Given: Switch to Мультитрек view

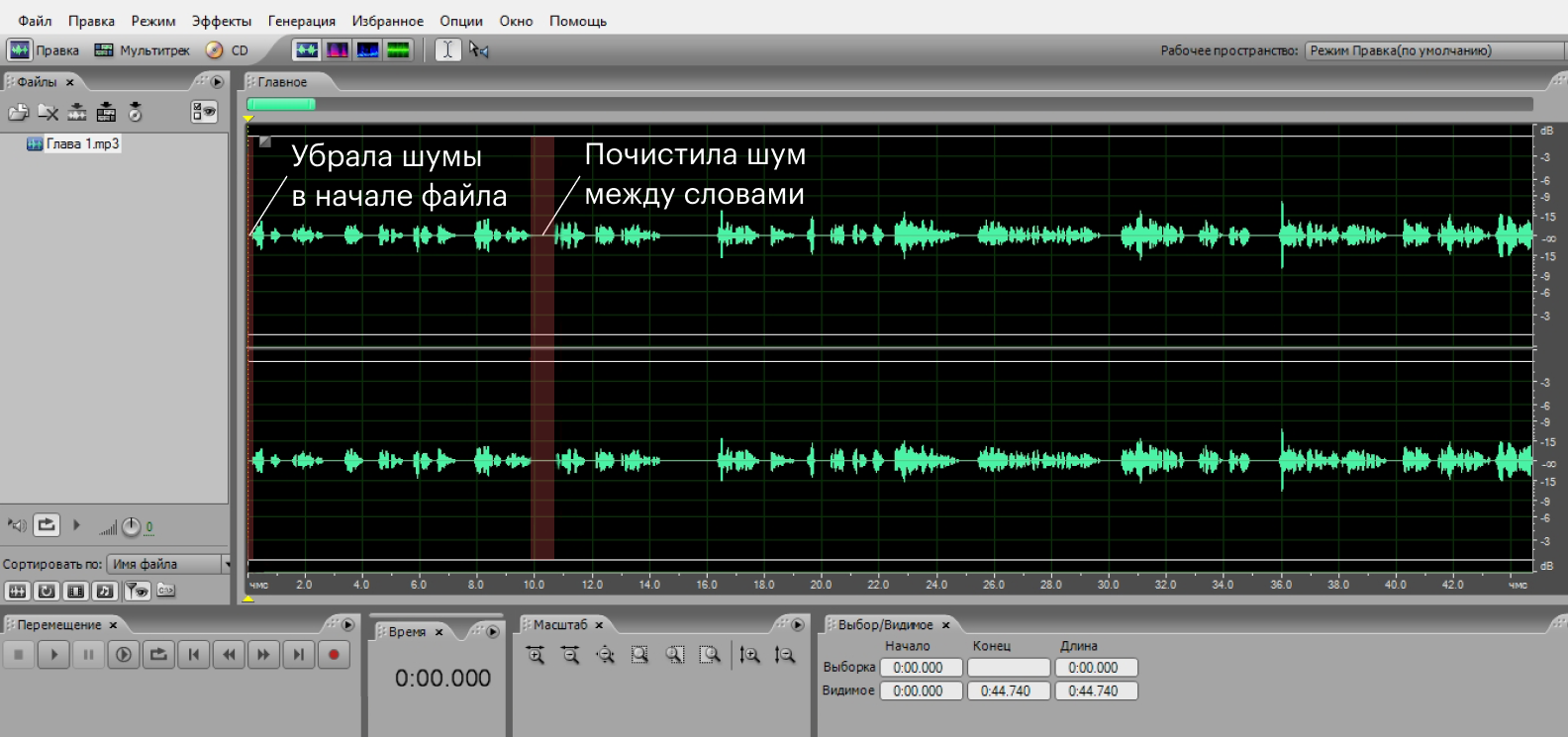Looking at the screenshot, I should point(142,50).
